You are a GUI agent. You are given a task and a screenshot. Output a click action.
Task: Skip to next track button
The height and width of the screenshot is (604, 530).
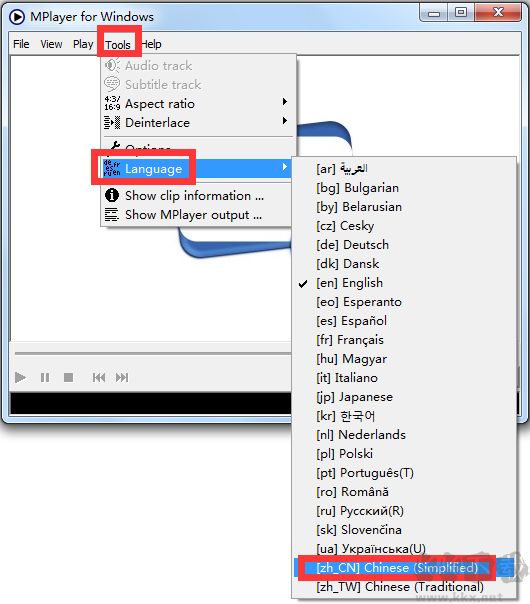pyautogui.click(x=122, y=377)
